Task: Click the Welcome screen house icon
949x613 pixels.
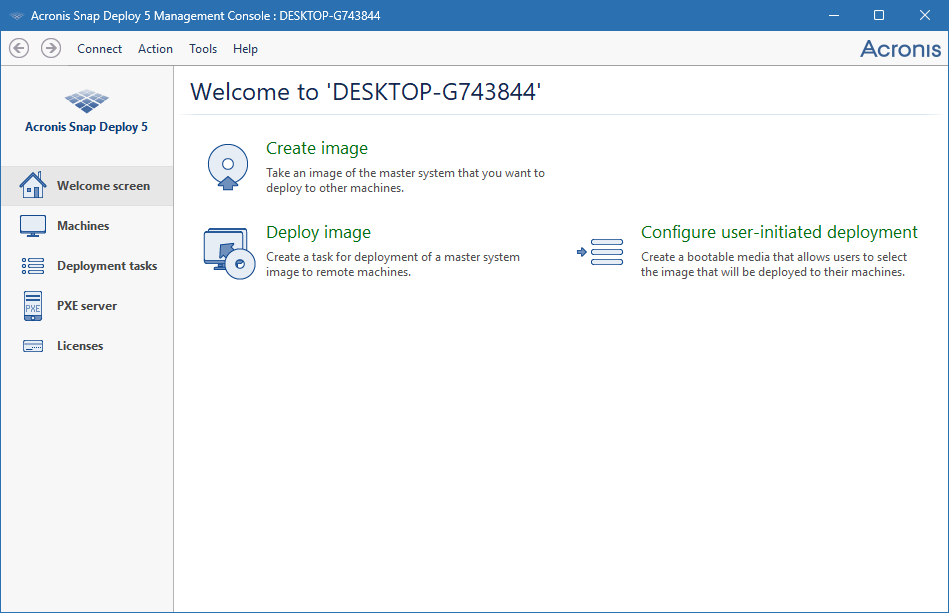Action: click(33, 185)
